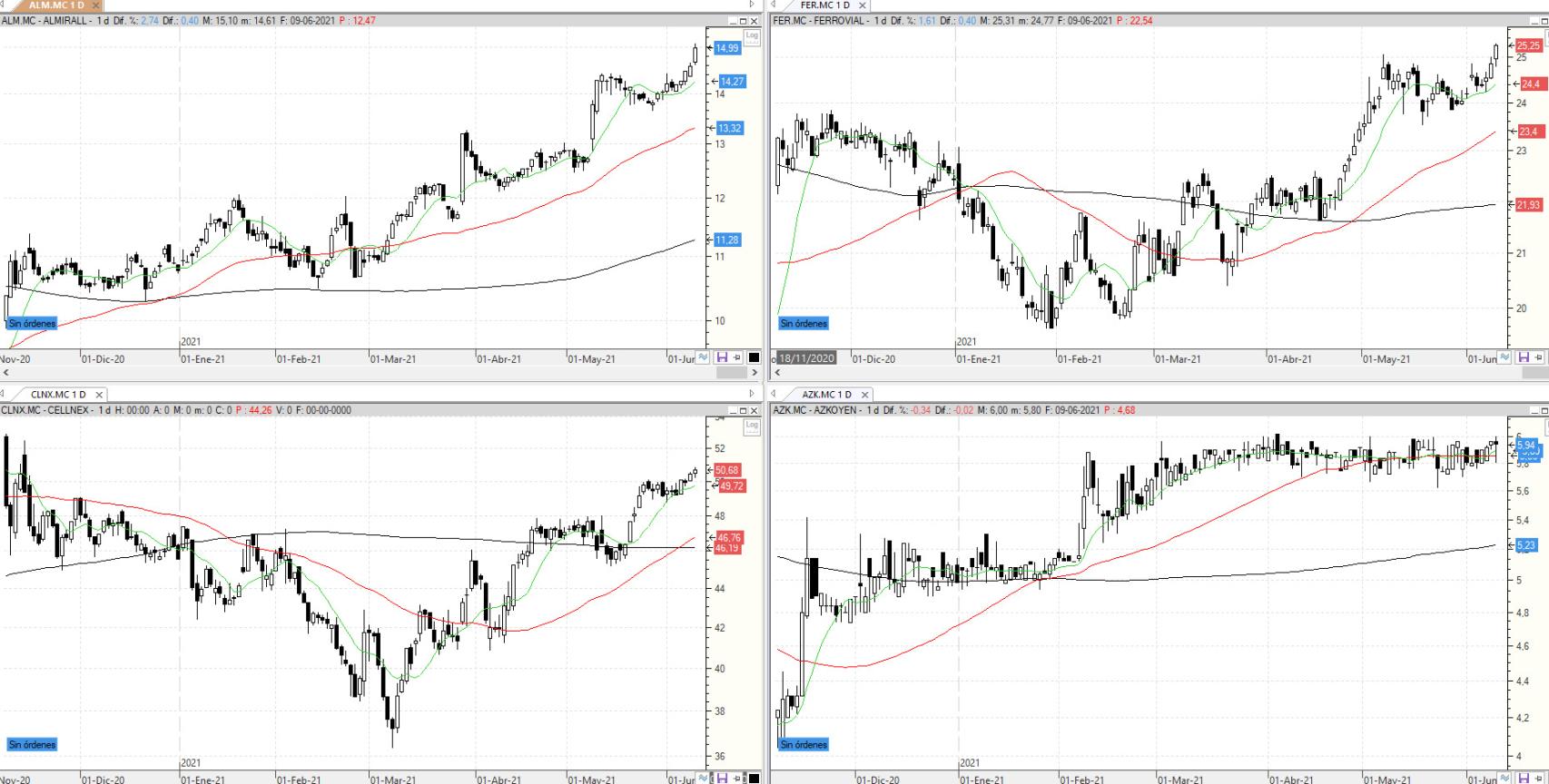Toggle Log scale on the ALMIRALL chart
The image size is (1549, 784).
click(x=751, y=37)
